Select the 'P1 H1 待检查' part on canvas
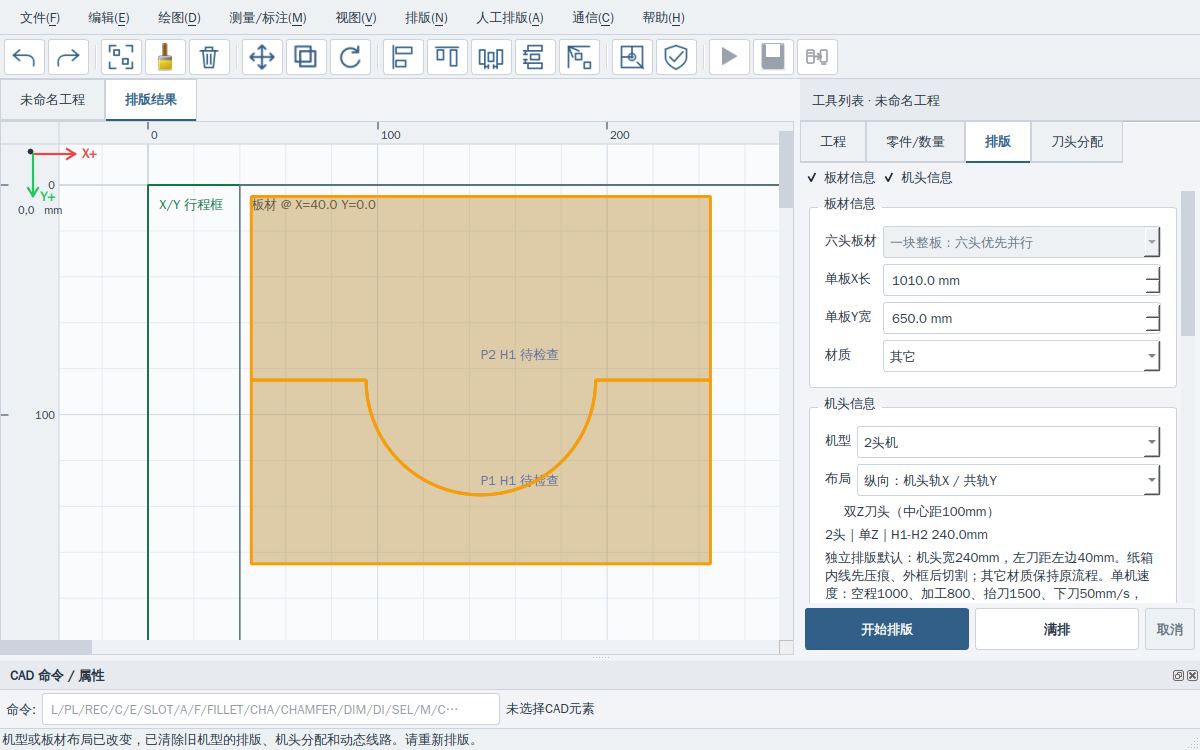Viewport: 1200px width, 750px height. pos(519,481)
